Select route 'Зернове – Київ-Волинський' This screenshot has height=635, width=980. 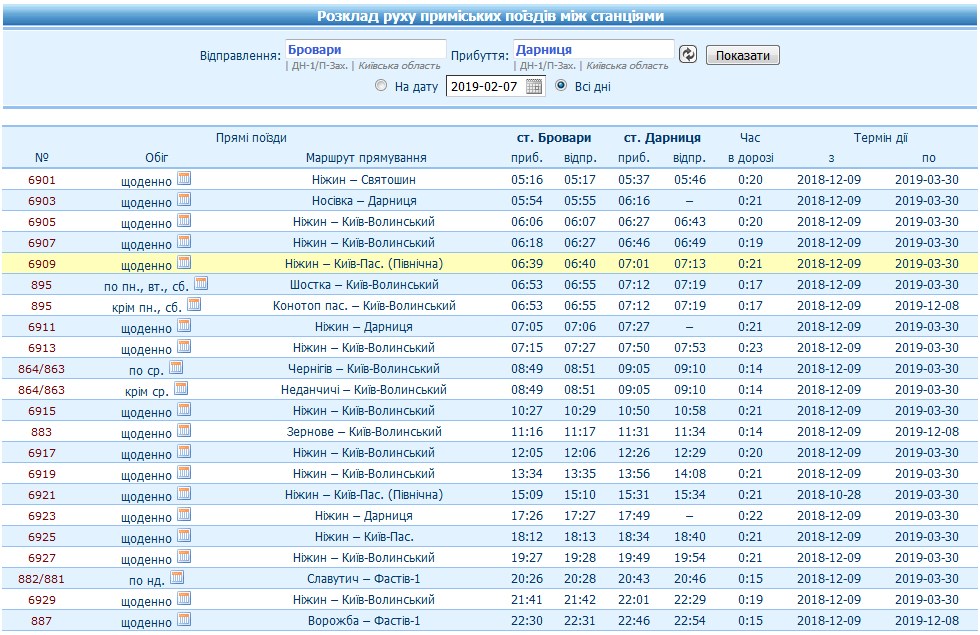point(364,432)
